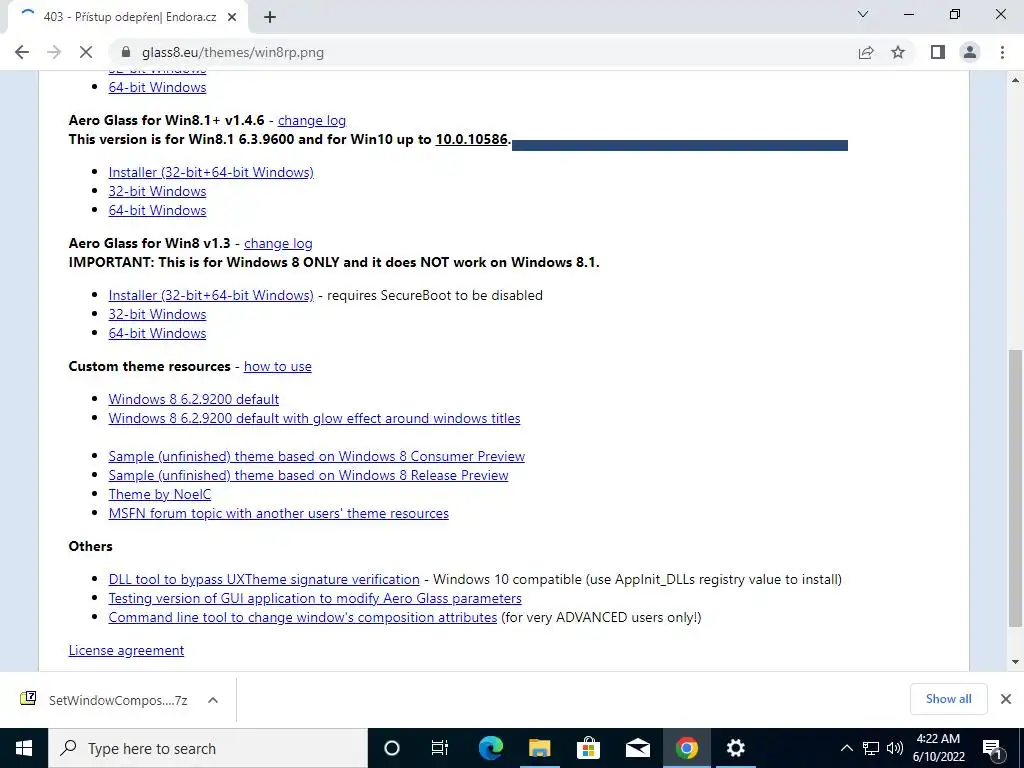
Task: Click the forward navigation arrow
Action: click(x=54, y=52)
